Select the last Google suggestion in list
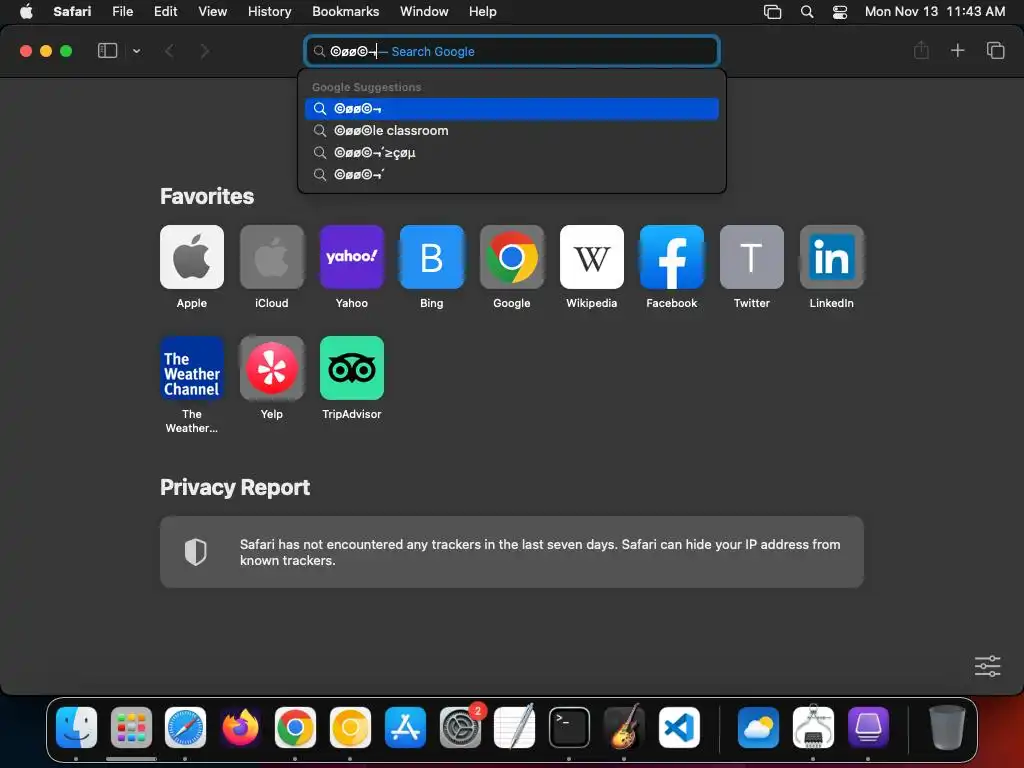This screenshot has height=768, width=1024. point(511,174)
